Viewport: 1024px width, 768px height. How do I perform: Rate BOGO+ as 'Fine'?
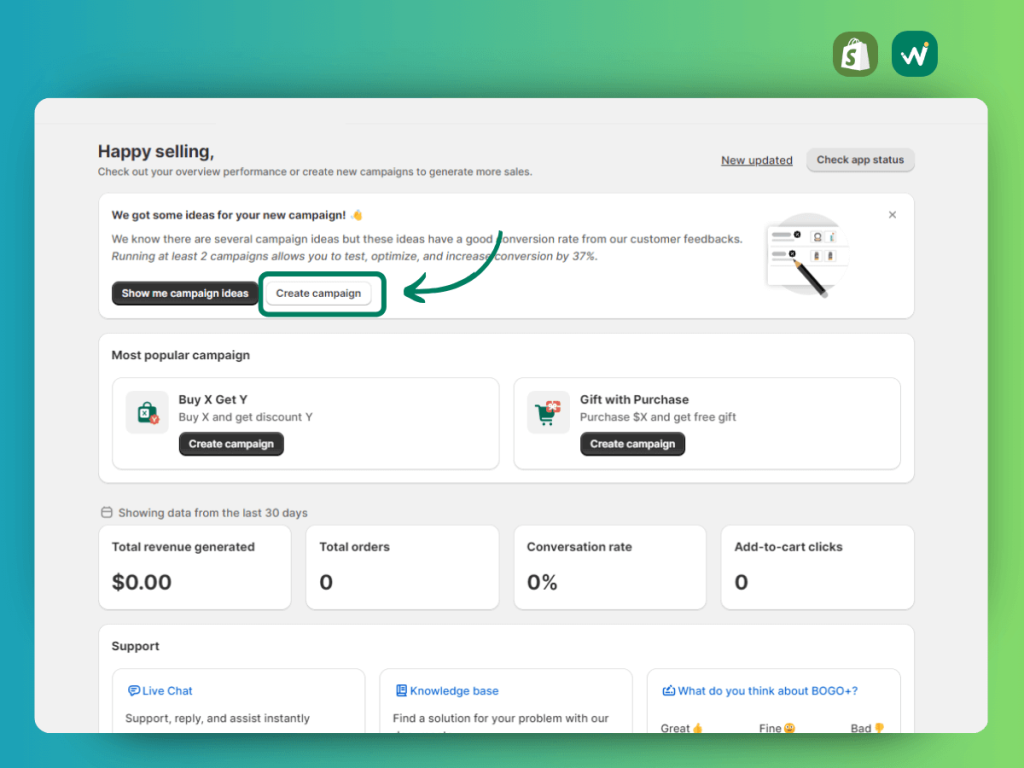[776, 728]
